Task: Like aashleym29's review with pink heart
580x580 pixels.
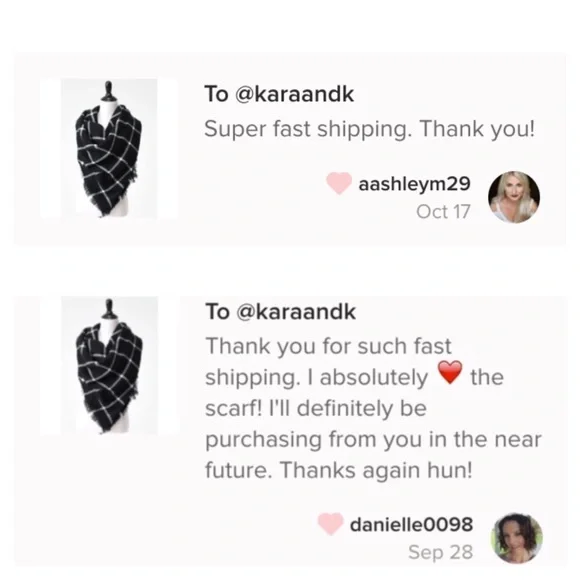Action: pos(339,183)
